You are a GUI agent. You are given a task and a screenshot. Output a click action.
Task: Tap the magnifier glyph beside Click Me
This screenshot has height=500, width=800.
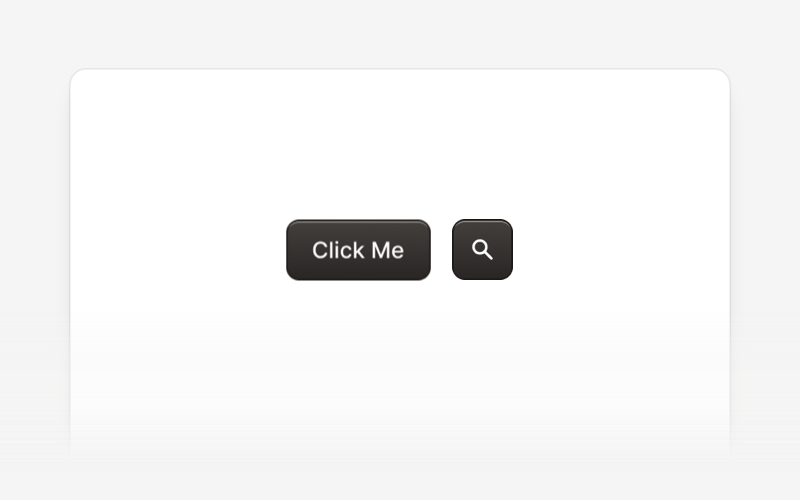click(482, 249)
